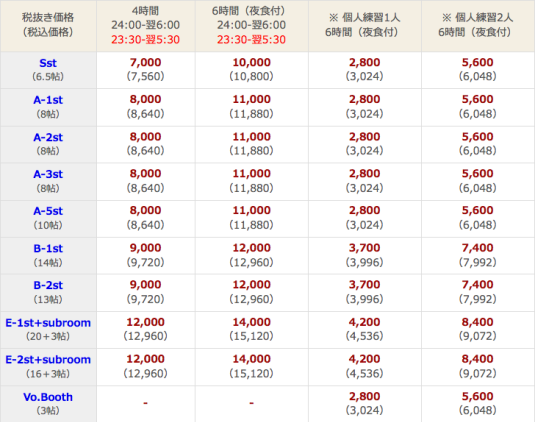Click Vo.Booth one-person price 2,800
The width and height of the screenshot is (535, 422).
[x=364, y=396]
